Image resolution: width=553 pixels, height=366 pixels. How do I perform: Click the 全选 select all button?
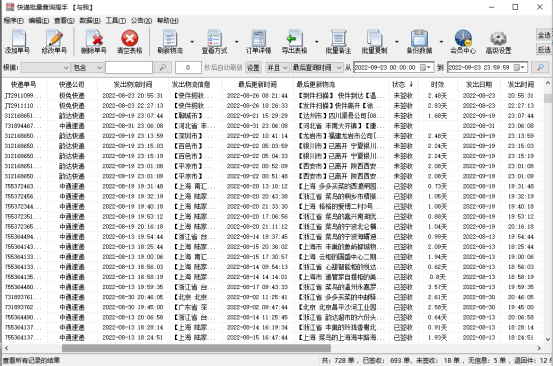click(x=544, y=35)
